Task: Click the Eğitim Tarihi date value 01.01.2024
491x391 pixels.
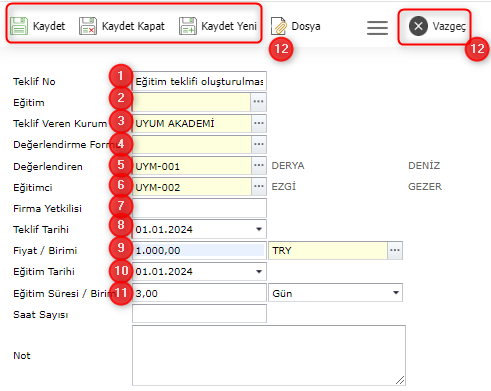Action: [x=164, y=271]
